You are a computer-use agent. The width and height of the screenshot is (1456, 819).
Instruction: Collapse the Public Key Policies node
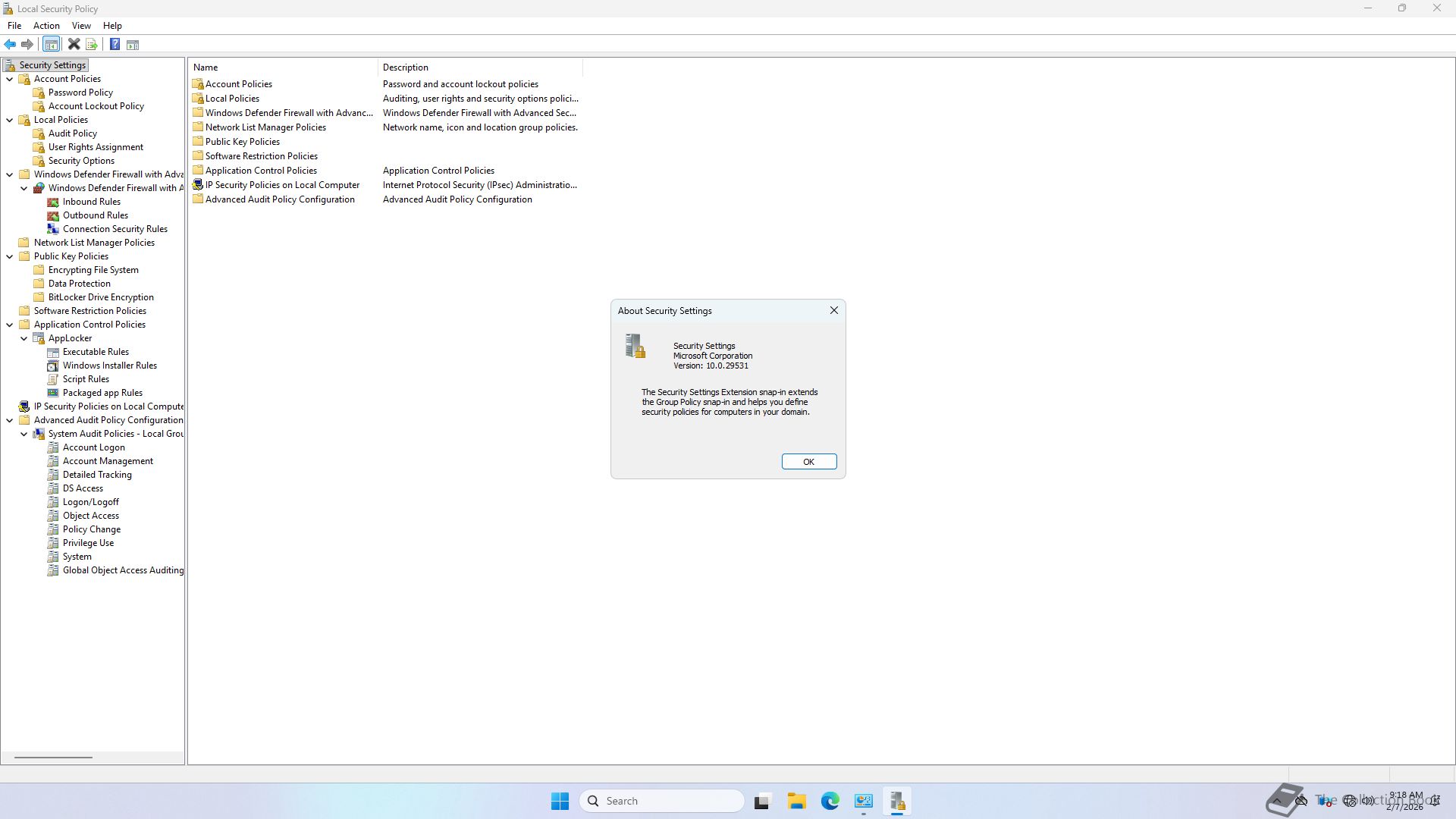10,256
